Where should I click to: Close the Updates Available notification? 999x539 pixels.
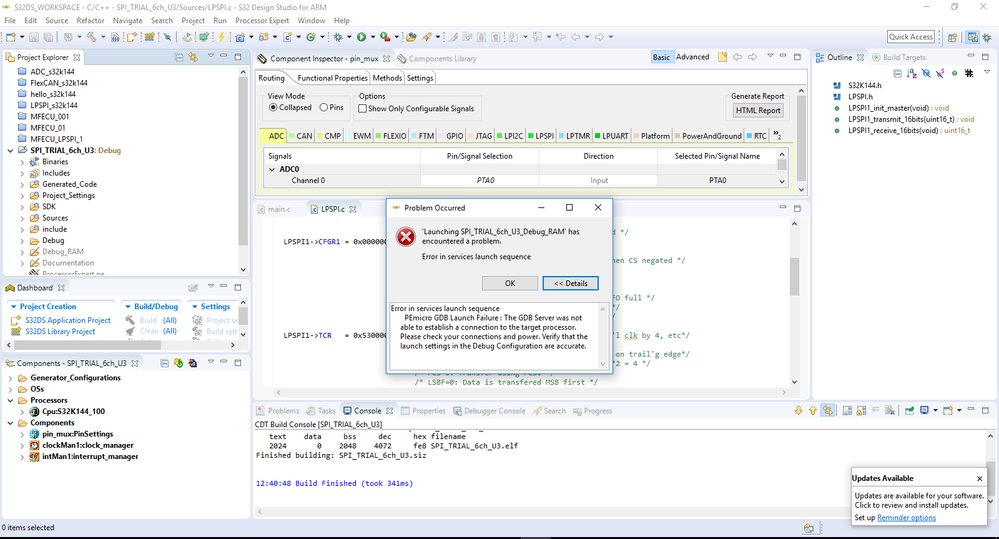[979, 478]
